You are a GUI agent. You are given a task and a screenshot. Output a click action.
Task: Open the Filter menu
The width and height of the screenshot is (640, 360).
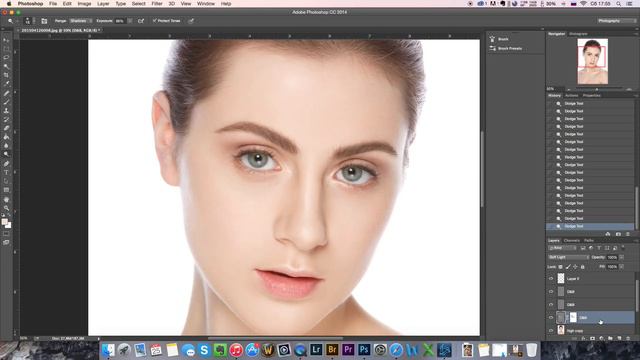(157, 4)
